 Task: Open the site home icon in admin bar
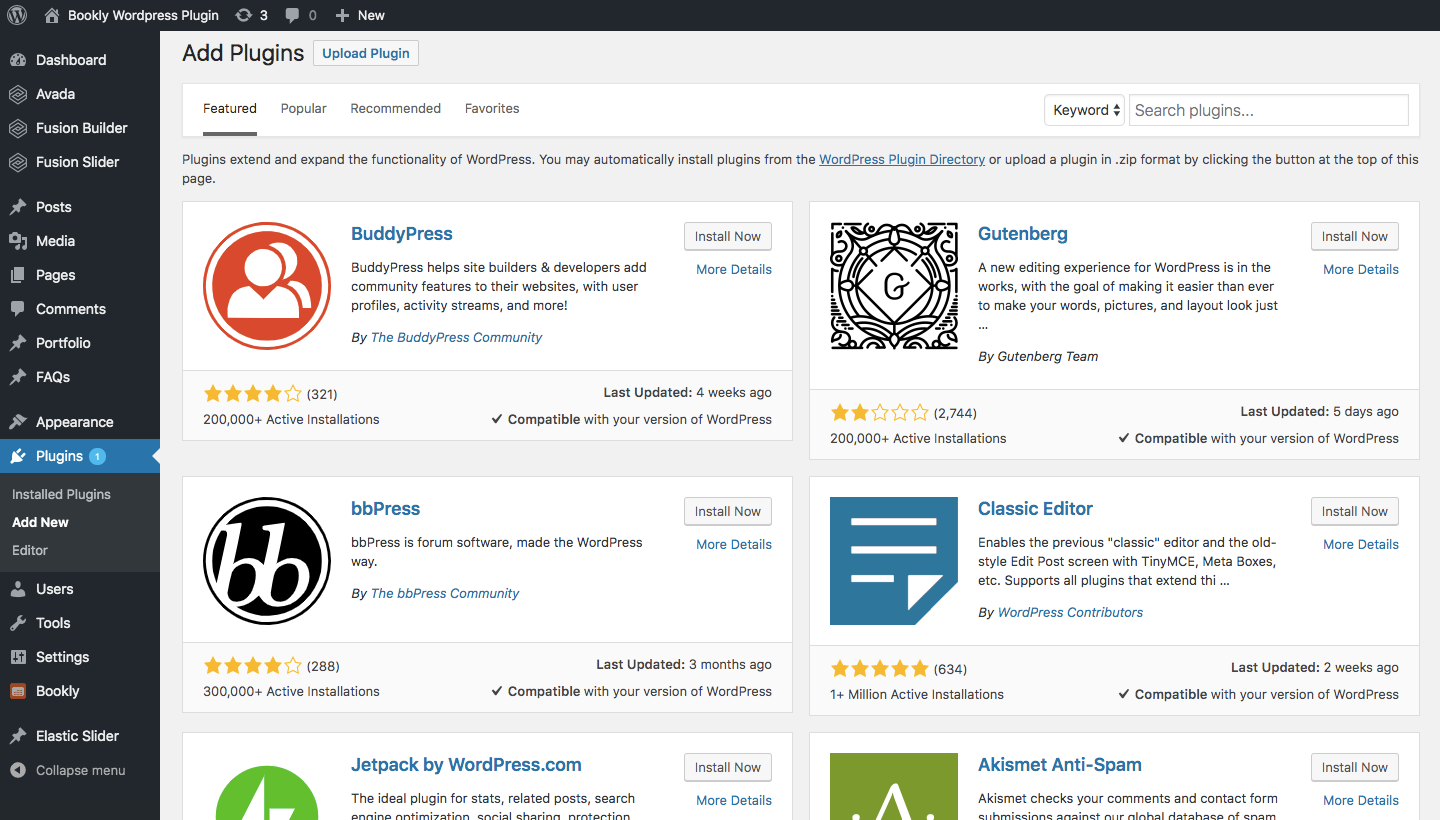[52, 15]
